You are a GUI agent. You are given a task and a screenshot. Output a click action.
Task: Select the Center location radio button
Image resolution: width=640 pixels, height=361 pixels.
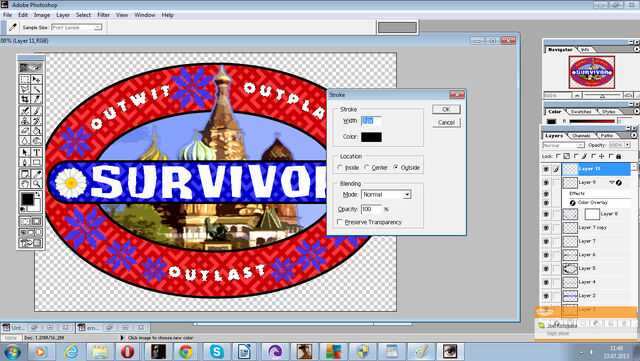tap(367, 167)
